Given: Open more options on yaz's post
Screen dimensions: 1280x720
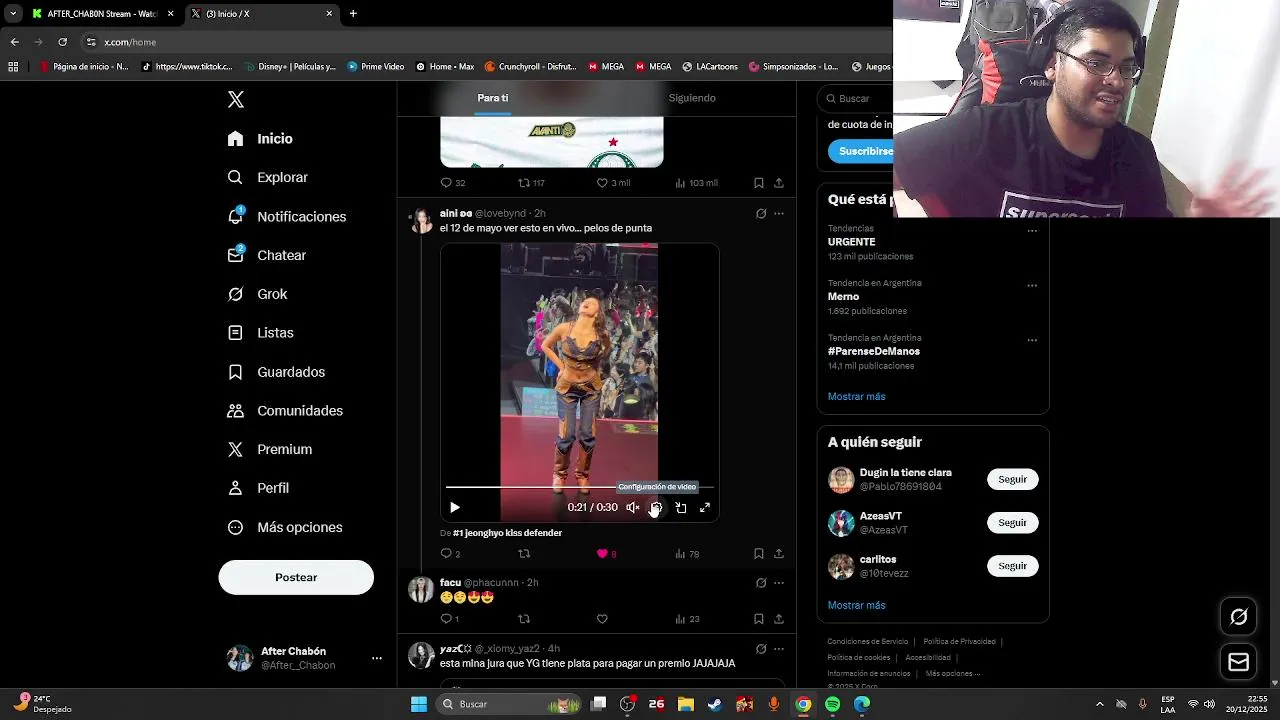Looking at the screenshot, I should [x=779, y=649].
